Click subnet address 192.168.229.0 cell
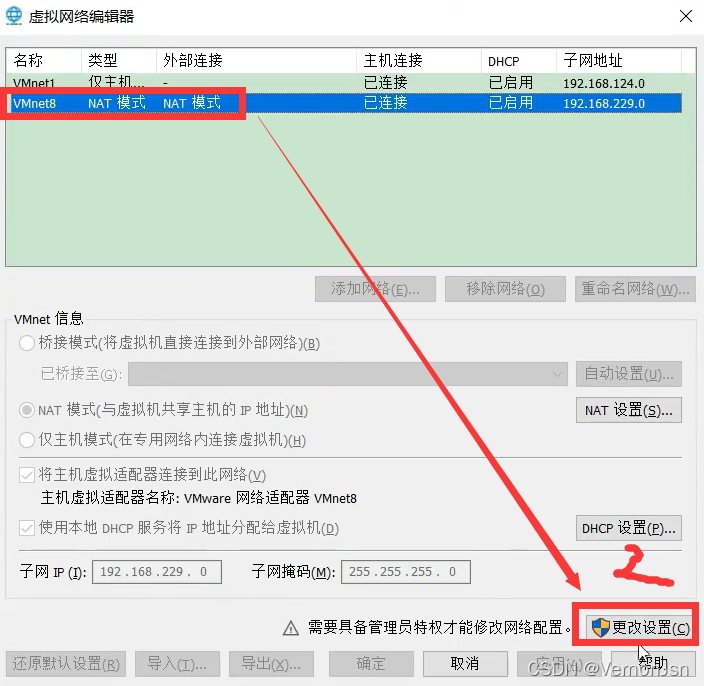The image size is (704, 686). (604, 104)
